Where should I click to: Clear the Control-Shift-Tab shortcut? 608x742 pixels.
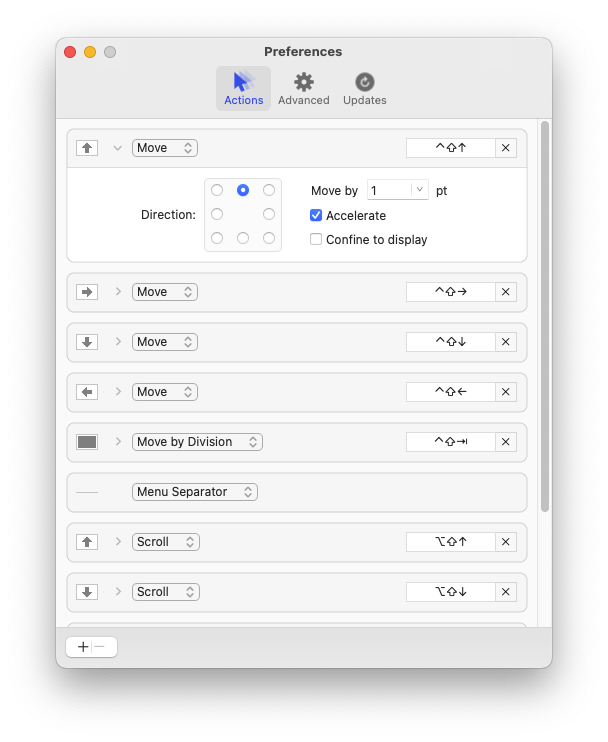click(x=505, y=442)
